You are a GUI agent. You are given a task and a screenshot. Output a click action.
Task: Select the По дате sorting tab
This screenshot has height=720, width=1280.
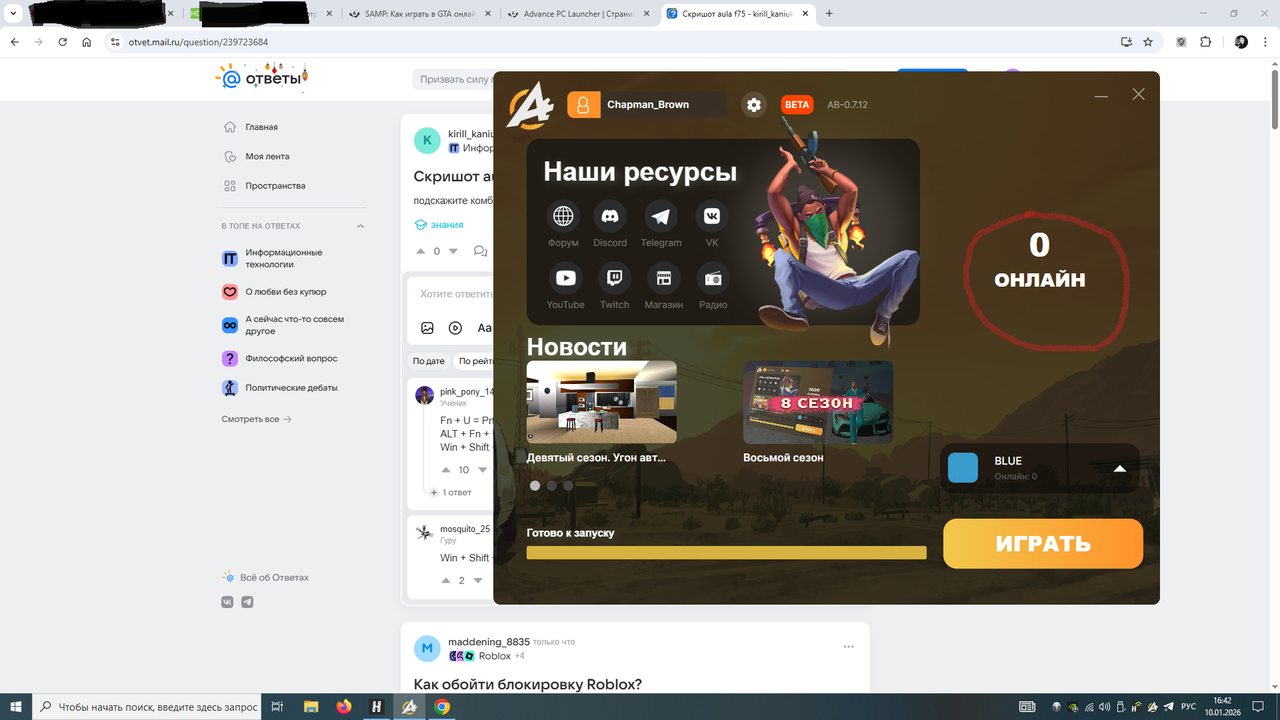coord(428,361)
